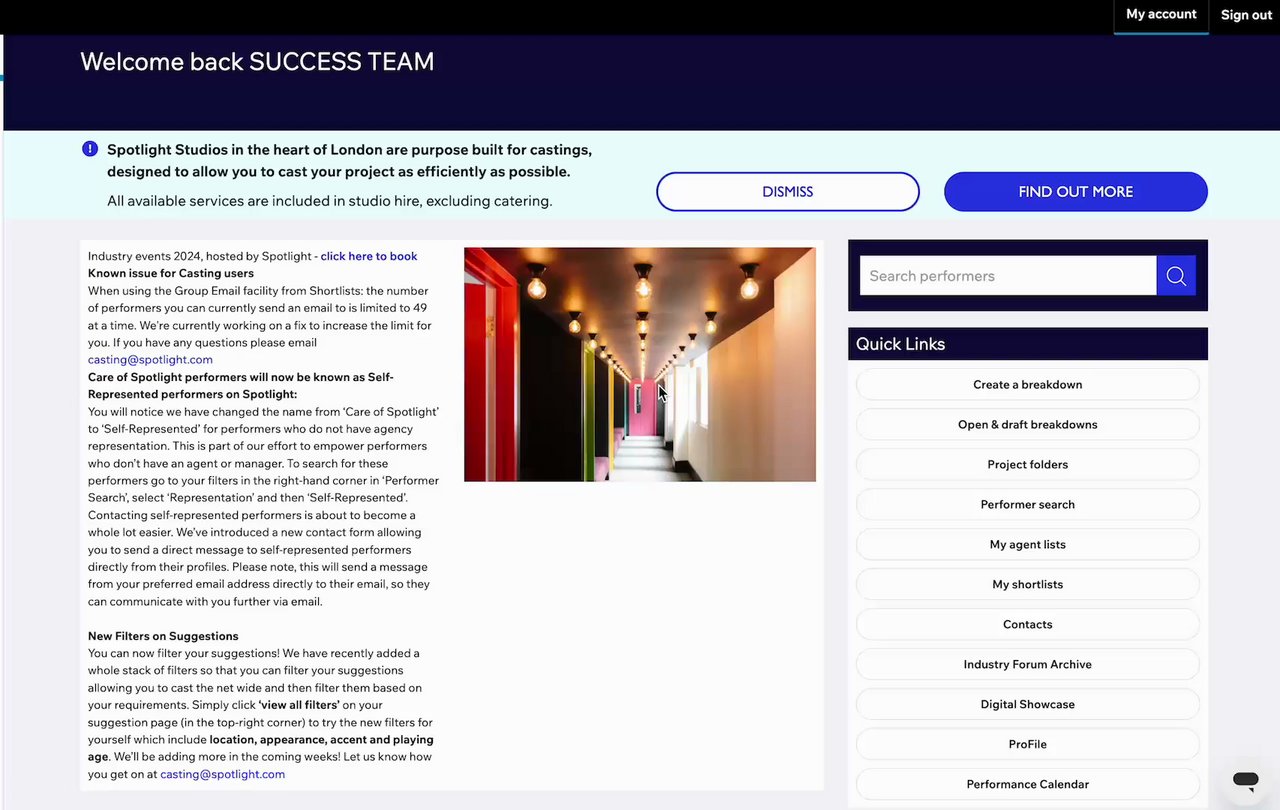The image size is (1280, 810).
Task: View My agent lists
Action: (x=1028, y=544)
